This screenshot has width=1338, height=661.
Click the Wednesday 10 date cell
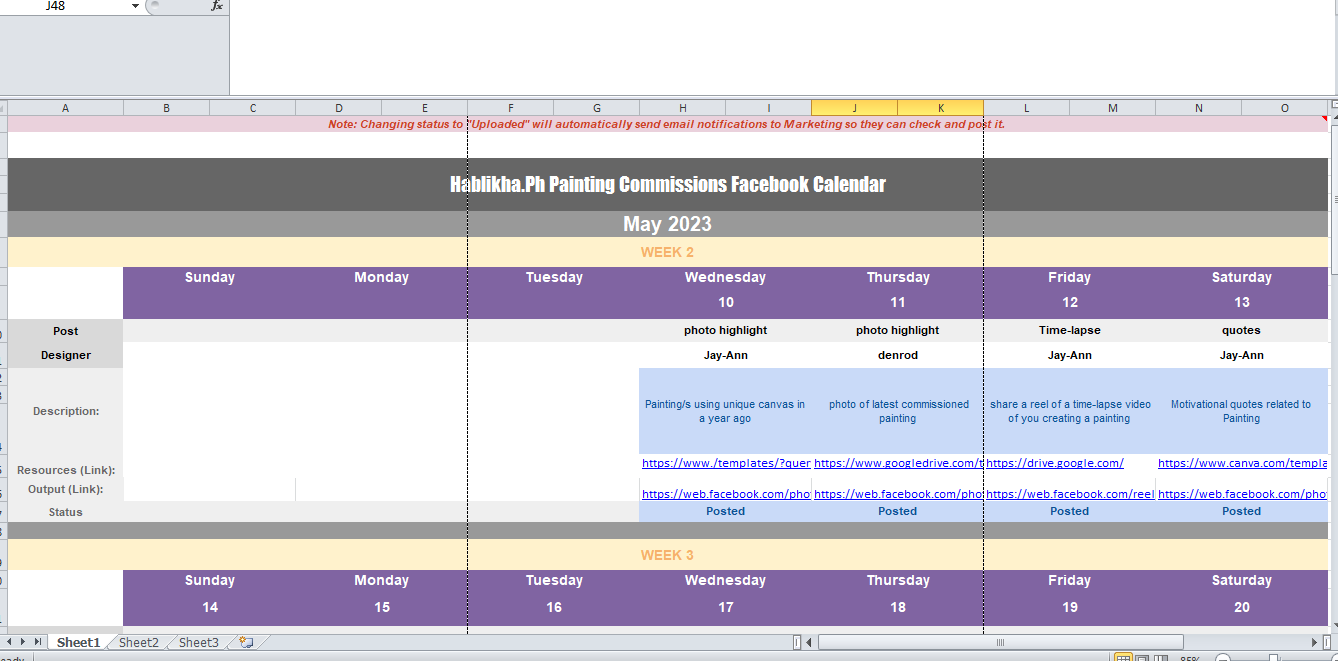pyautogui.click(x=726, y=302)
